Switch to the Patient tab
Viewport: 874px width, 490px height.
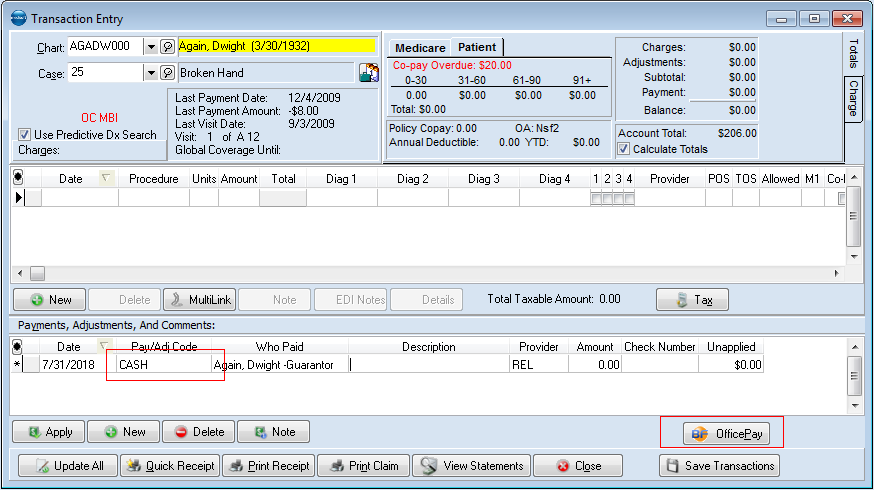(477, 47)
